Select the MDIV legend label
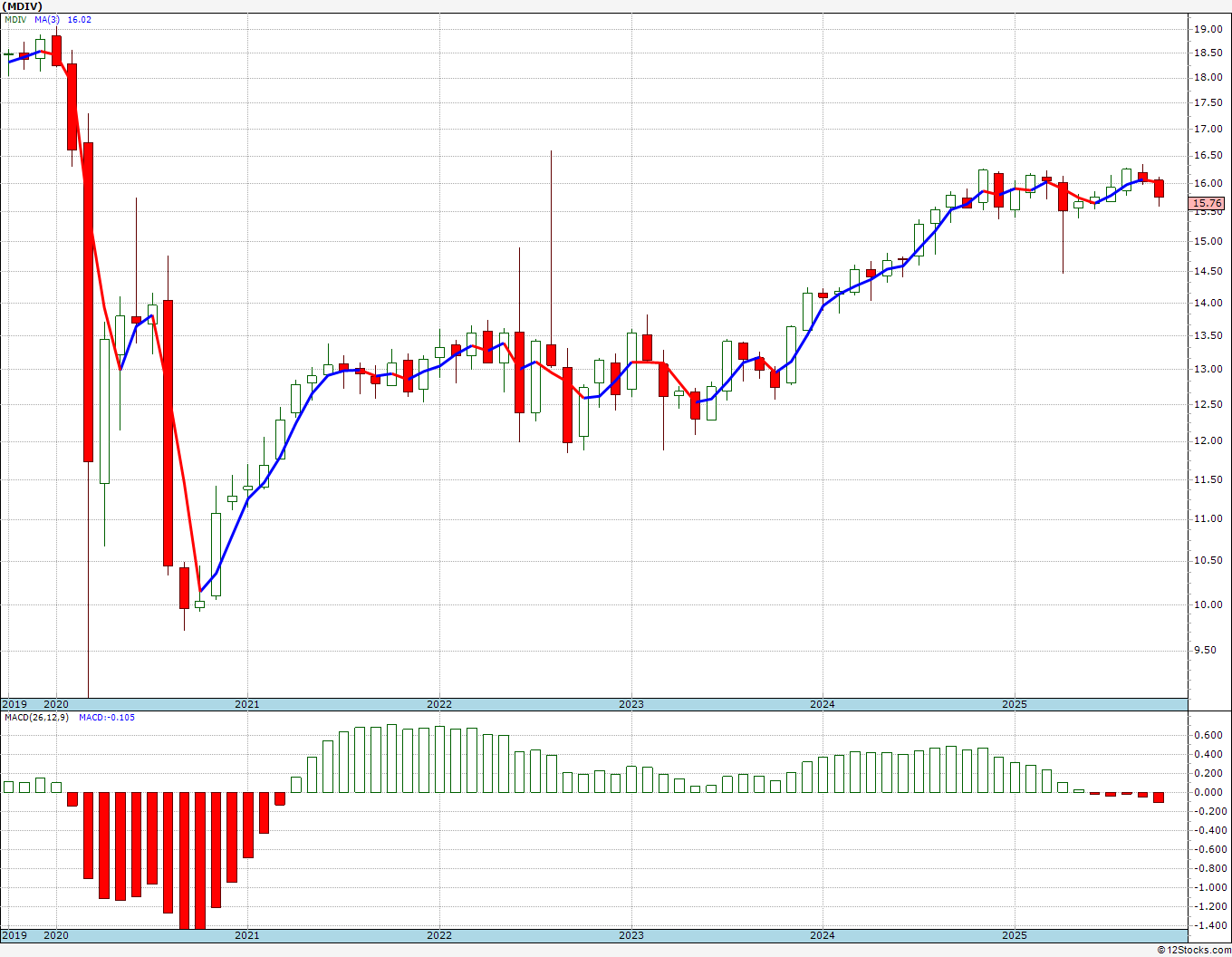Screen dimensions: 1232x957 (x=17, y=20)
